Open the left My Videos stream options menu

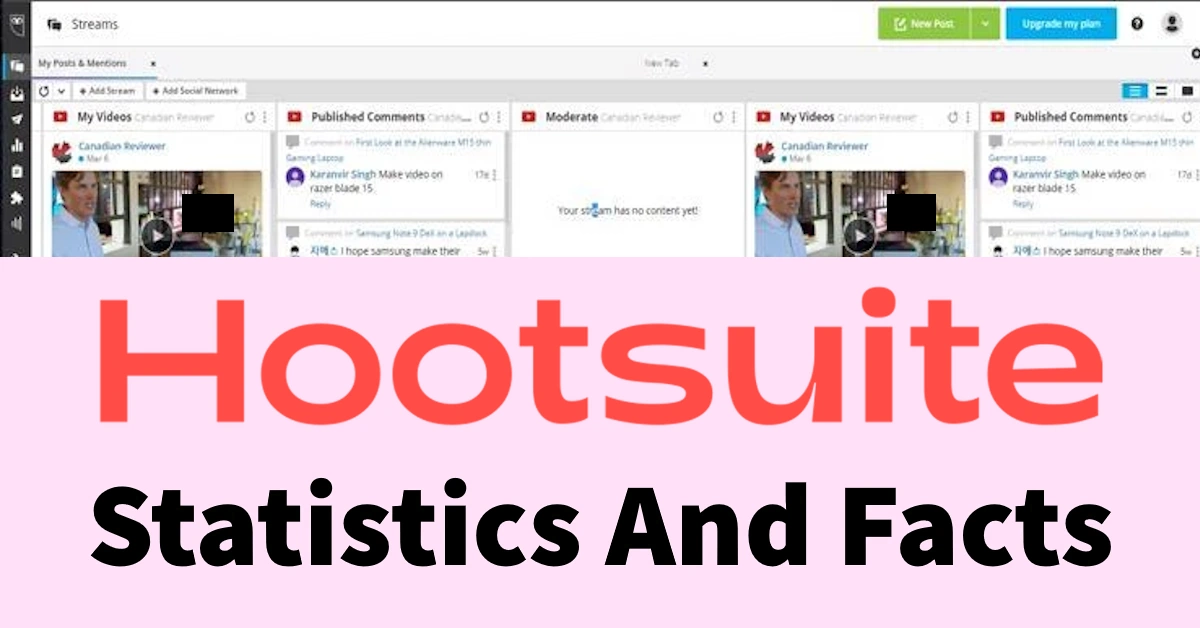pyautogui.click(x=264, y=117)
